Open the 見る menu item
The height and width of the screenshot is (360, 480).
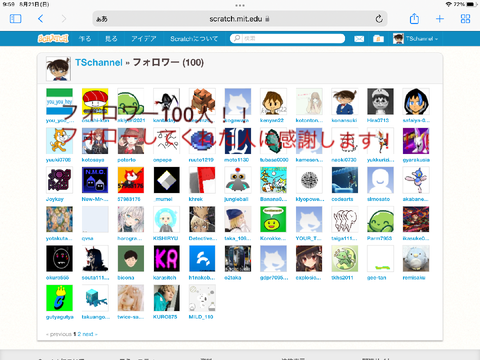click(x=111, y=39)
